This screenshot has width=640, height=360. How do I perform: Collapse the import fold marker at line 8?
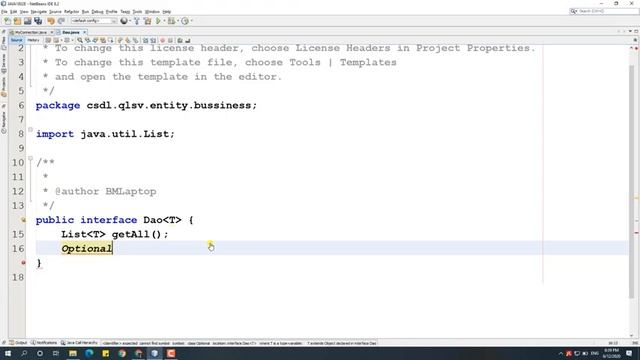[x=30, y=130]
